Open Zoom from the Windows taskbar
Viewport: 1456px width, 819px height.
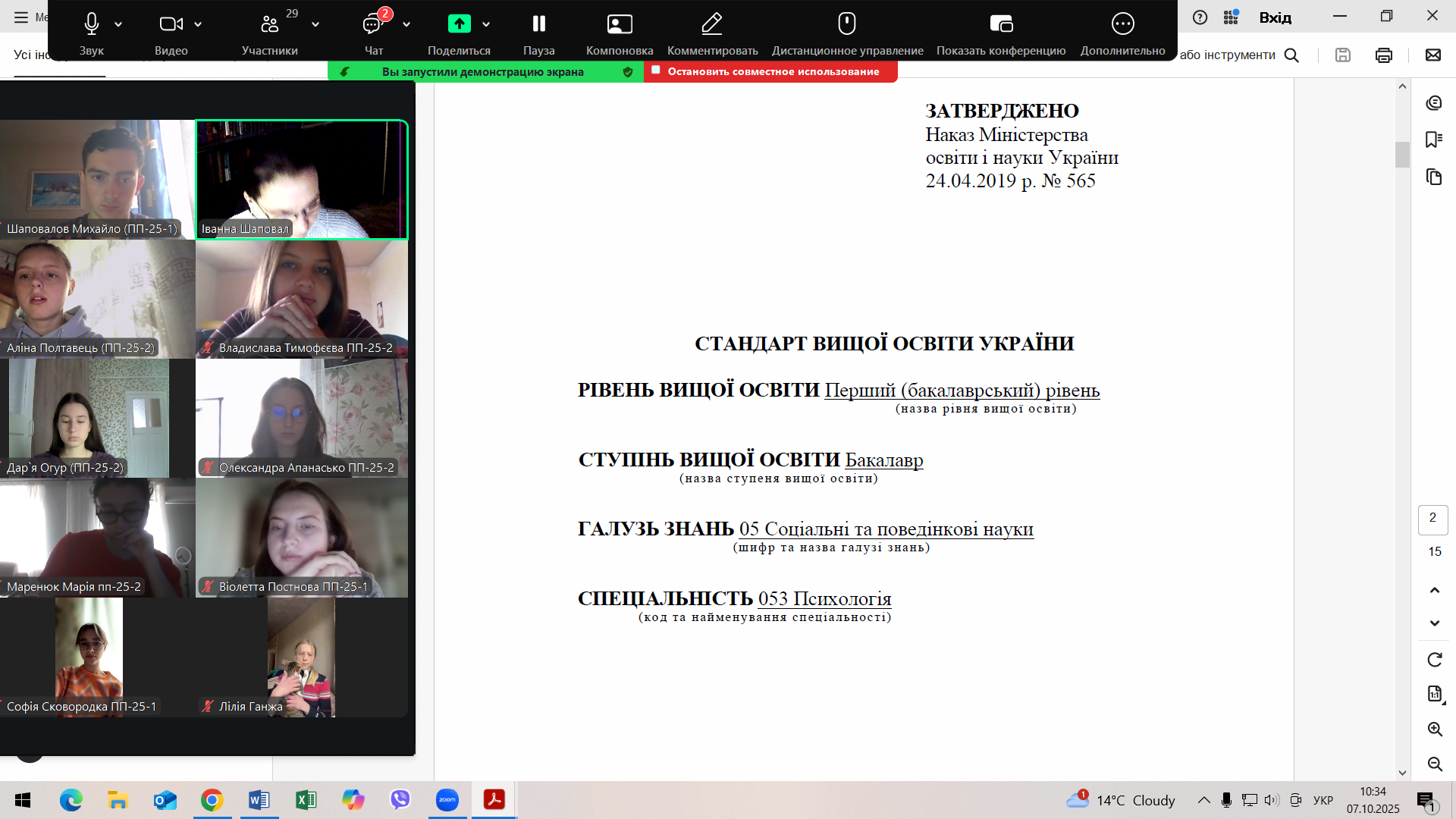pyautogui.click(x=447, y=800)
